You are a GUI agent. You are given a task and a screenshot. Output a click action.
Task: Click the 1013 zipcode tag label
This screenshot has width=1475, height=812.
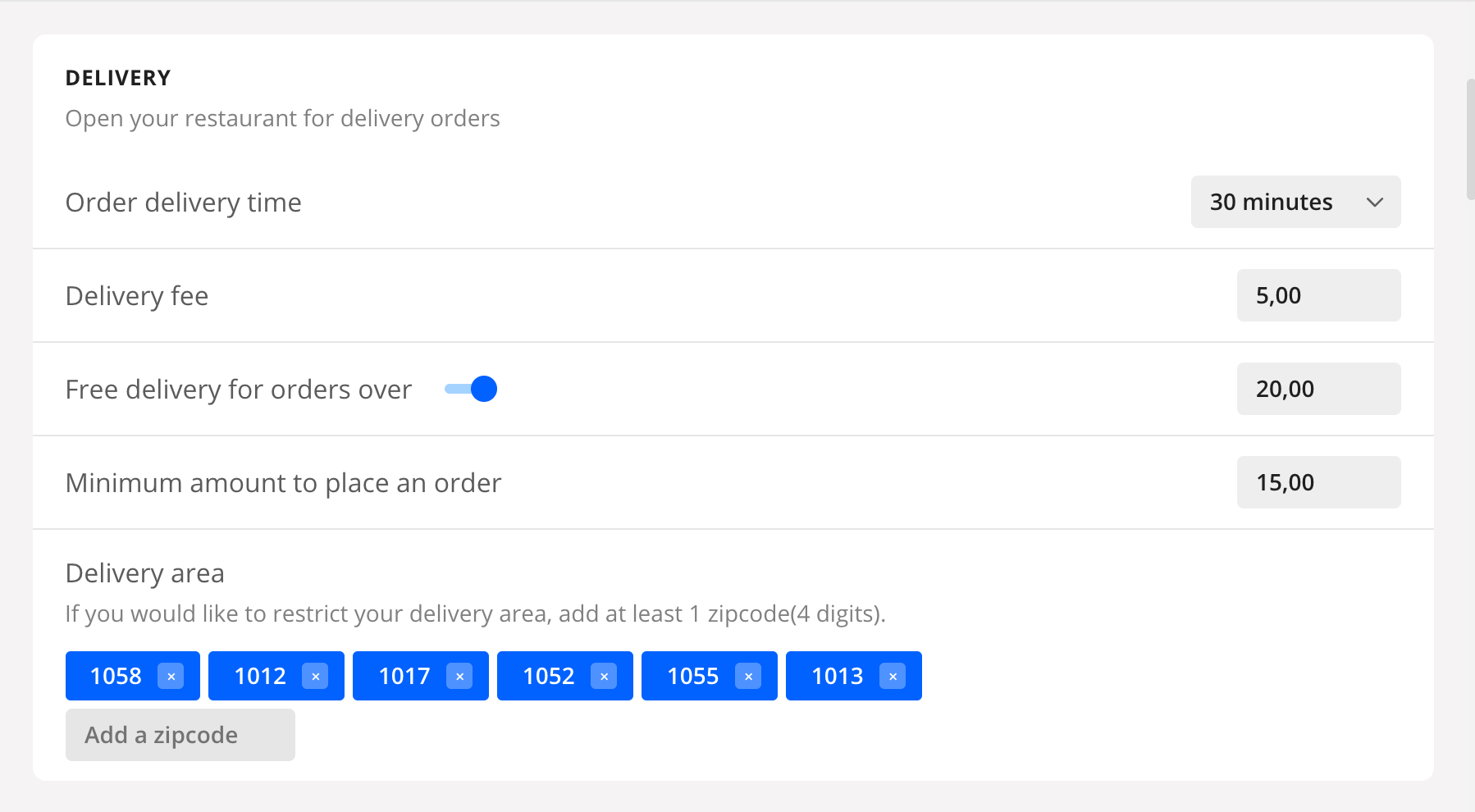[x=838, y=677]
